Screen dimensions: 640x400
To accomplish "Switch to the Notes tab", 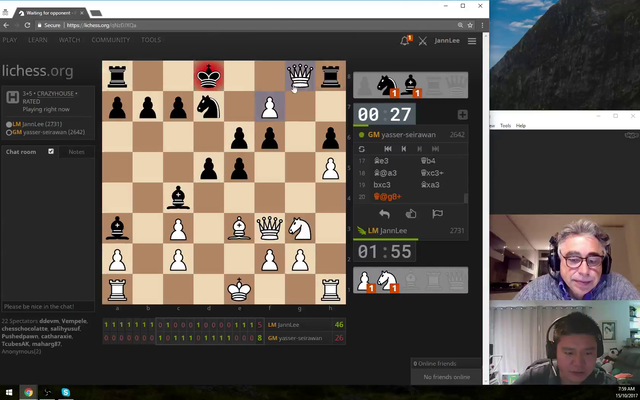I will 76,152.
